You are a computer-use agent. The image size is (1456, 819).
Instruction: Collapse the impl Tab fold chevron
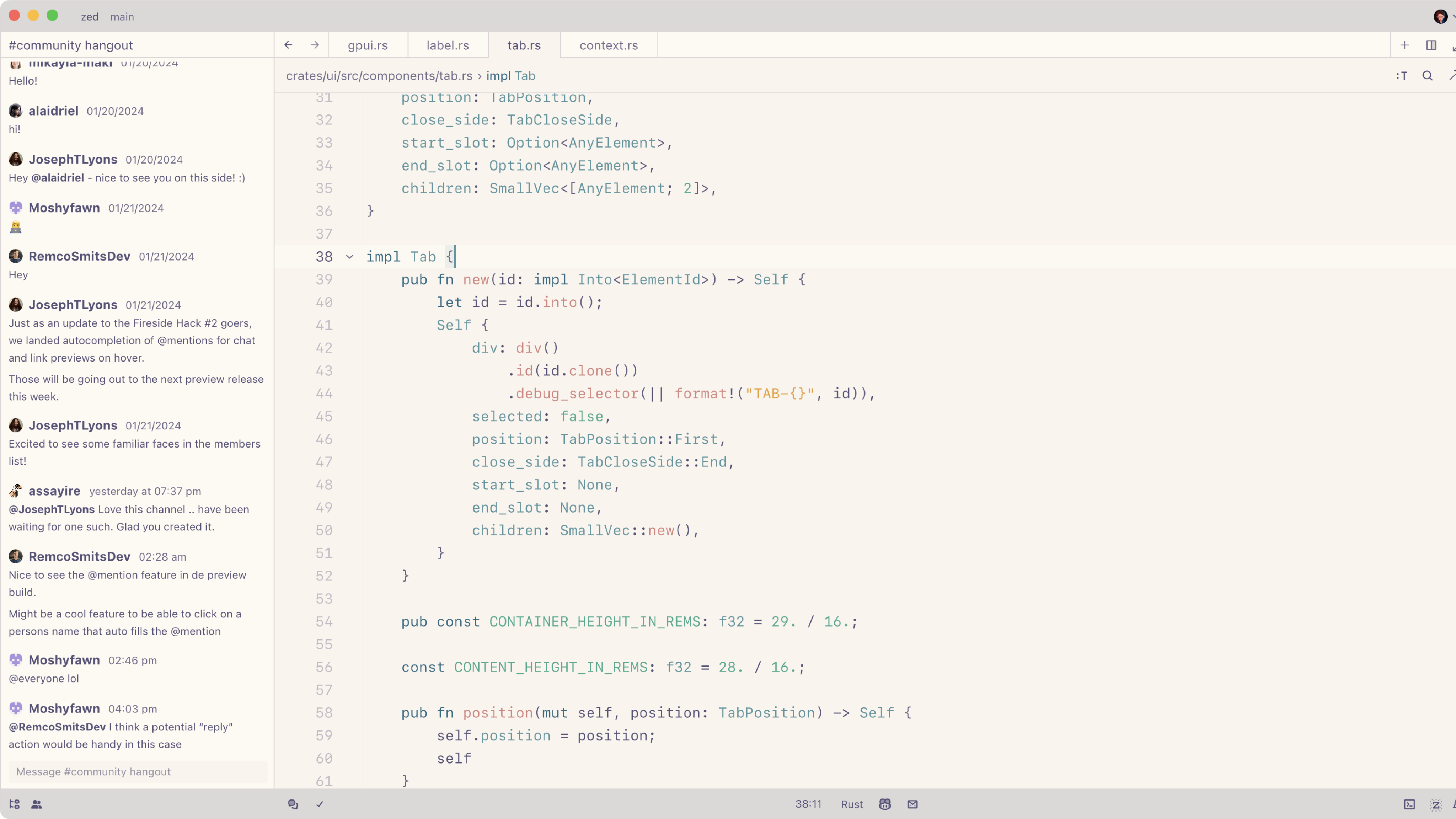click(350, 257)
